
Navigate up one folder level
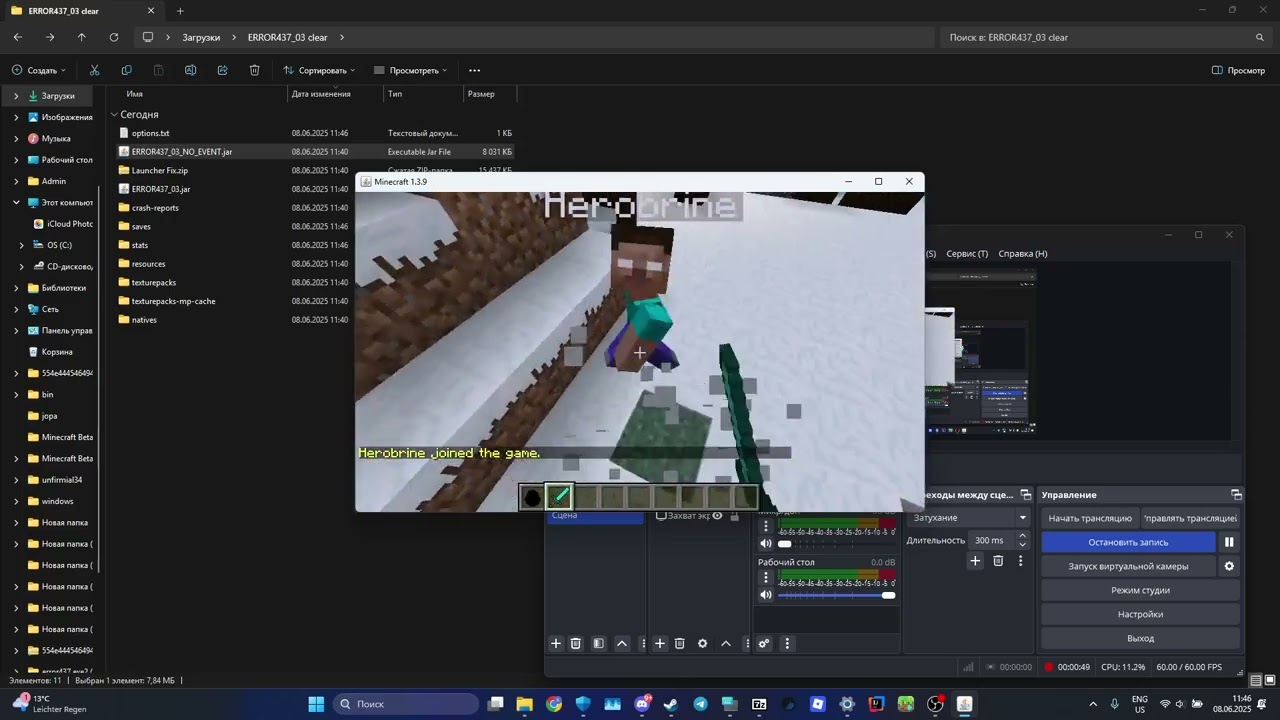(82, 37)
